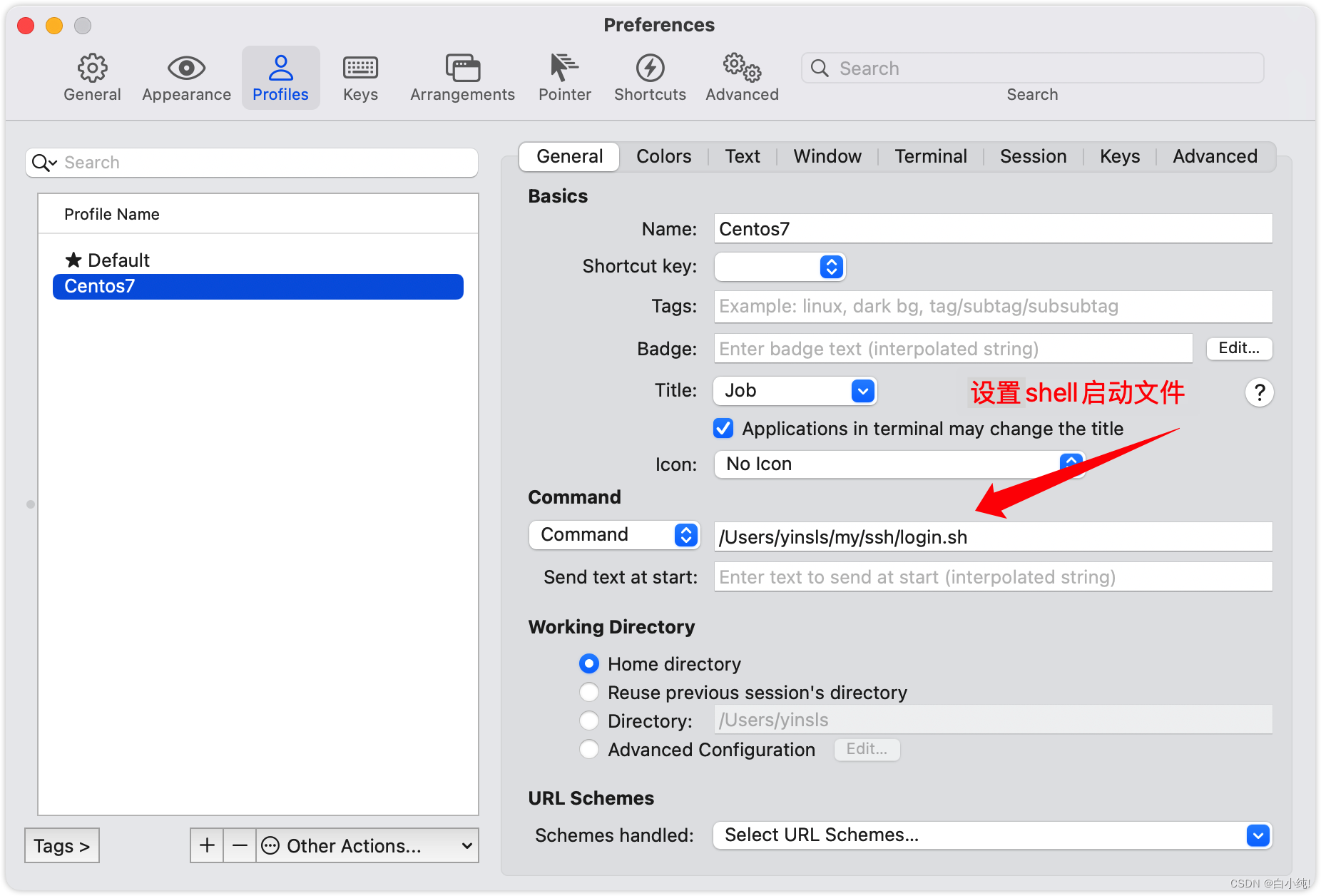1321x896 pixels.
Task: Click the Tags > button
Action: point(62,845)
